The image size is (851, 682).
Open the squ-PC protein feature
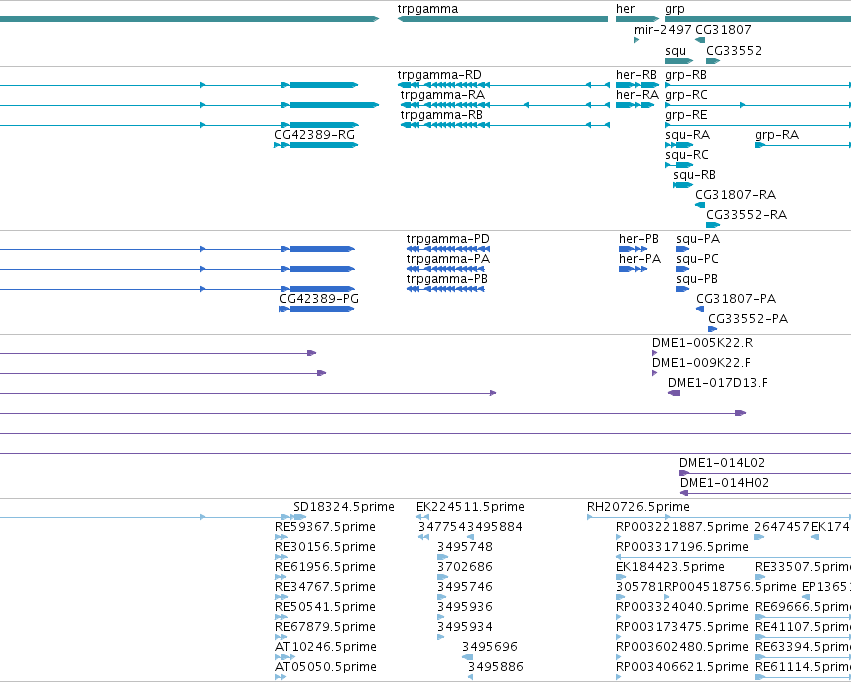pyautogui.click(x=683, y=269)
